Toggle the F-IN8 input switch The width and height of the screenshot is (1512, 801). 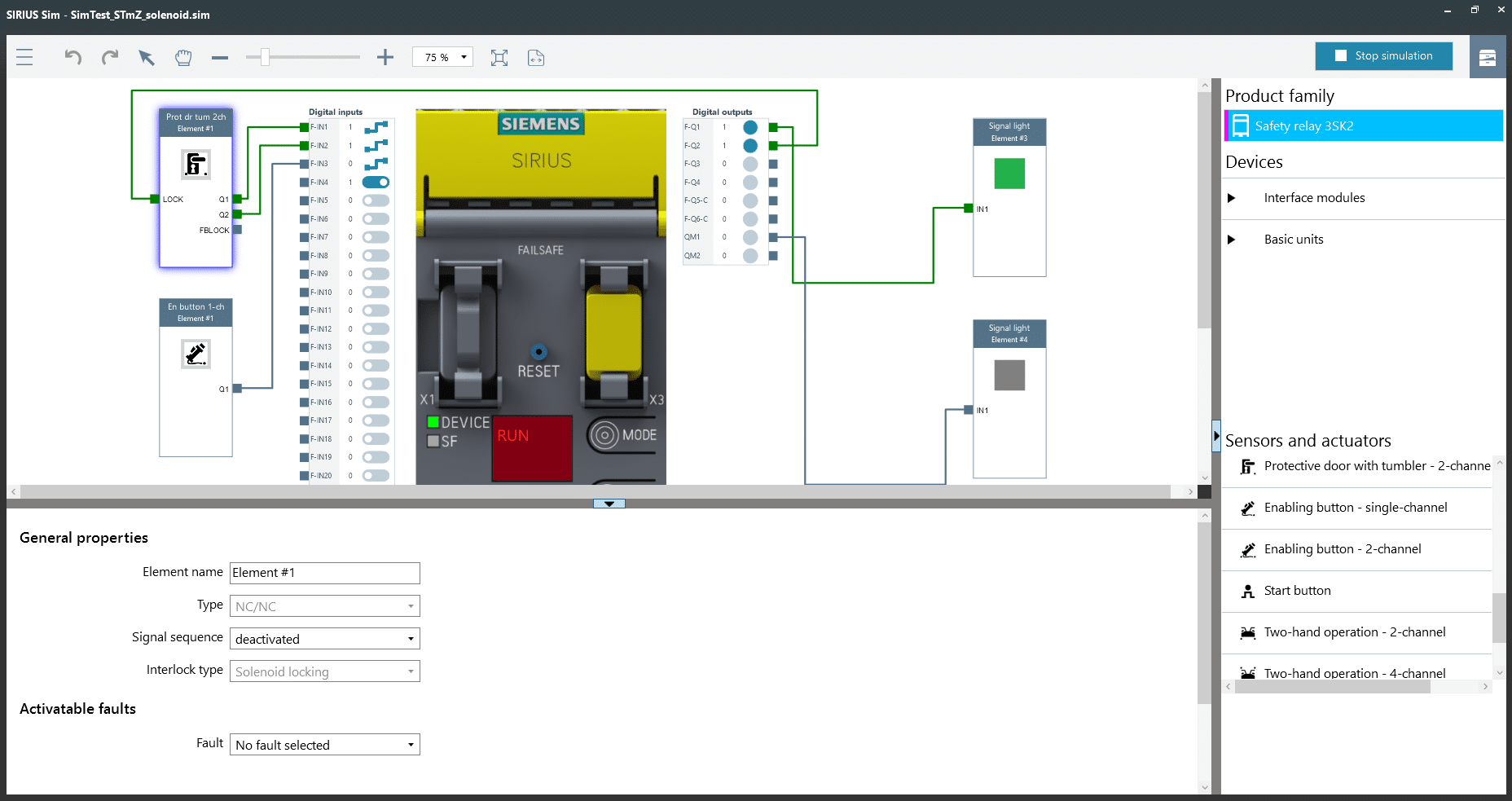pos(376,256)
